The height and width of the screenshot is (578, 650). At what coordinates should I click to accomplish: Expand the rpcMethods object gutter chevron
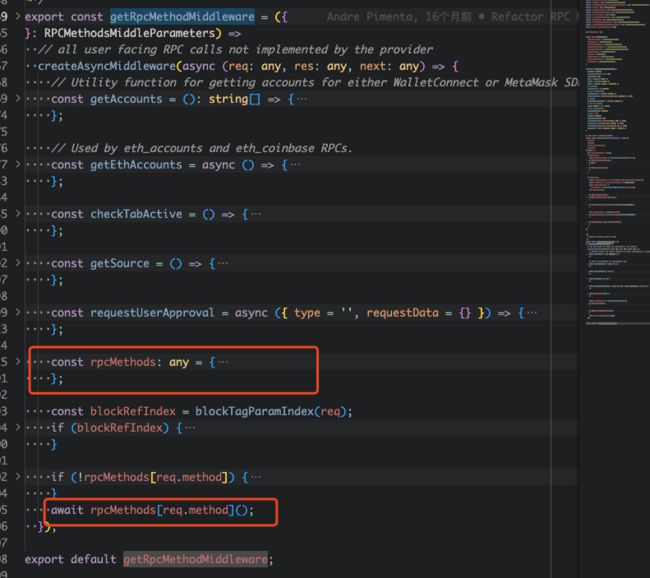15,361
